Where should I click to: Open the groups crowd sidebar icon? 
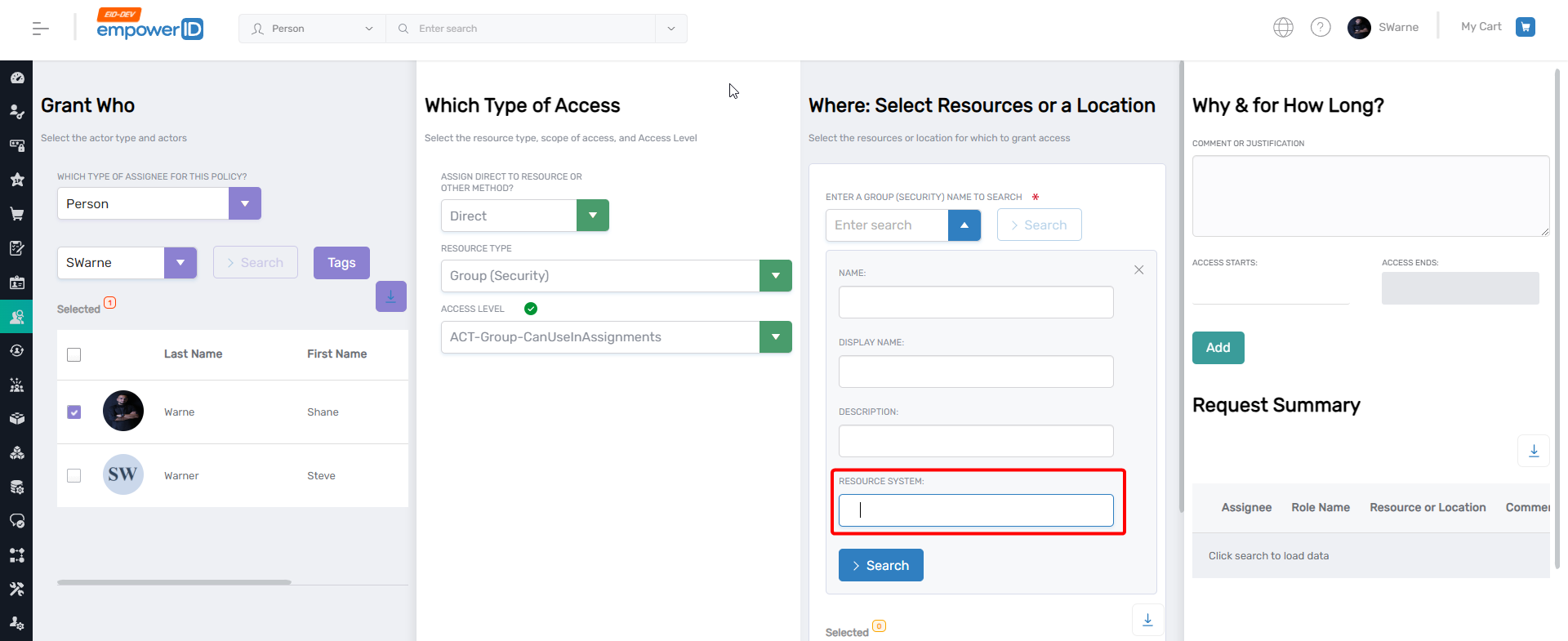(16, 385)
